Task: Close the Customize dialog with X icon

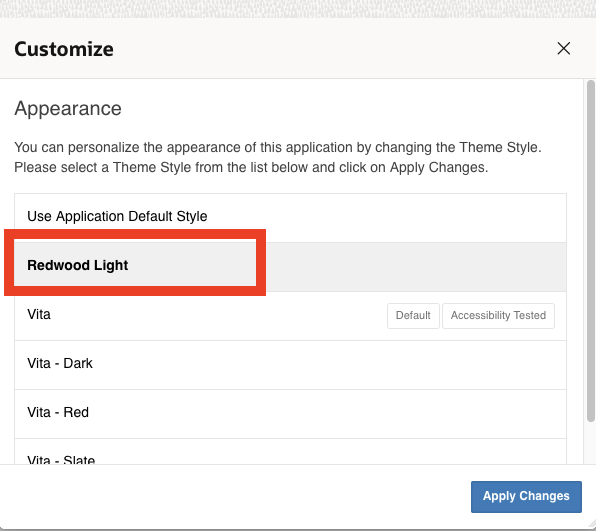Action: click(563, 49)
